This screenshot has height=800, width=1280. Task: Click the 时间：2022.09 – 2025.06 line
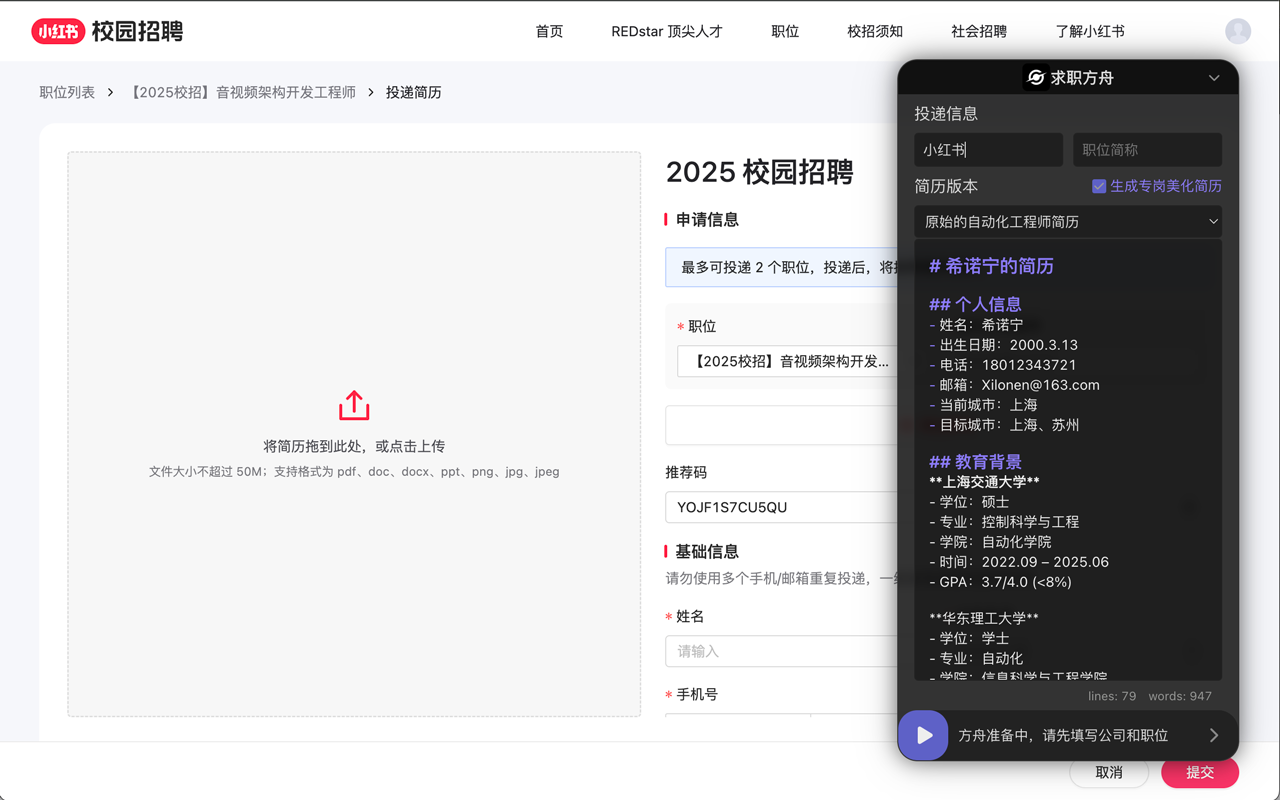(1019, 562)
